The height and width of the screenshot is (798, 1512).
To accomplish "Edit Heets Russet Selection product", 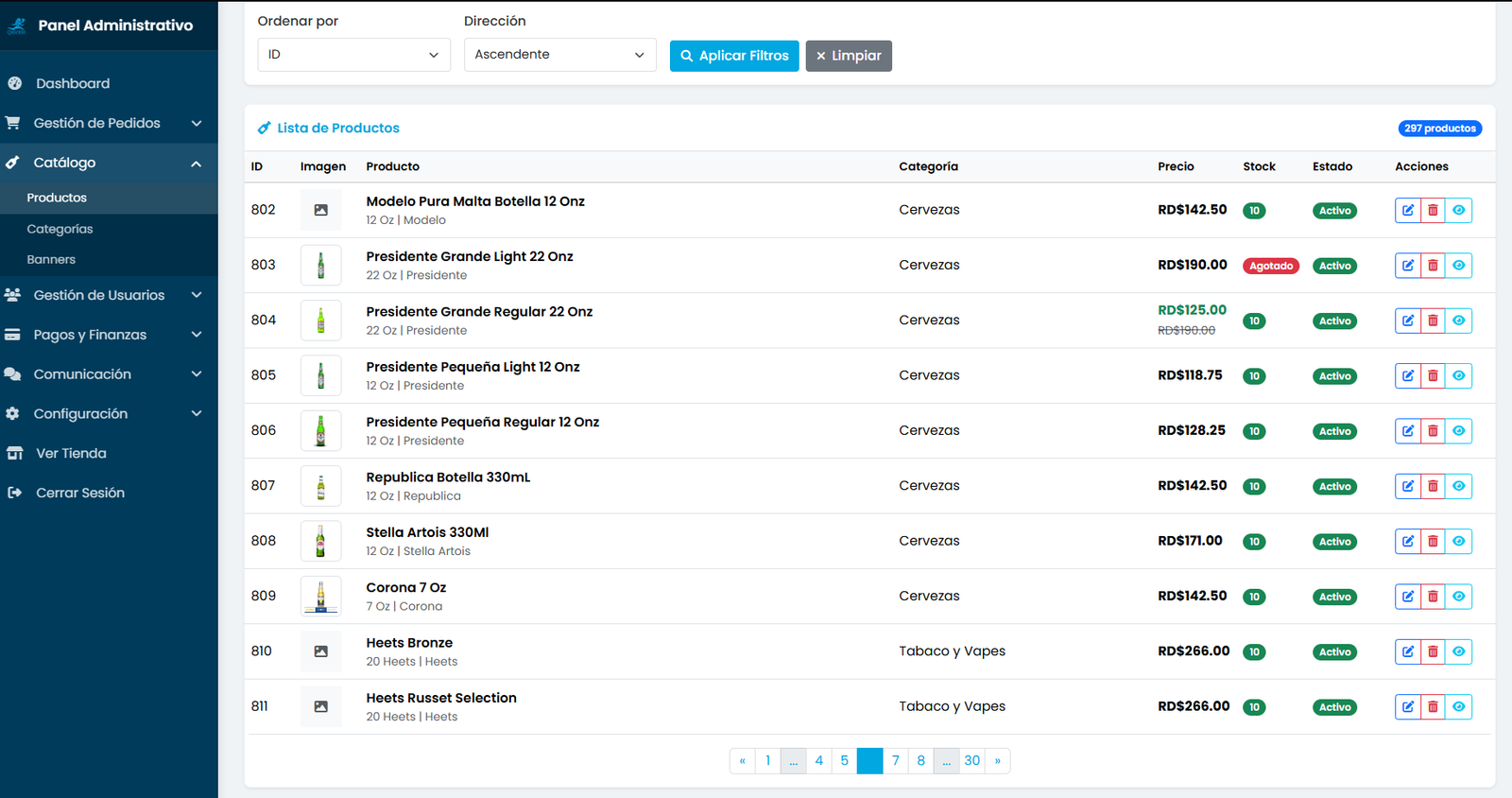I will [x=1408, y=707].
